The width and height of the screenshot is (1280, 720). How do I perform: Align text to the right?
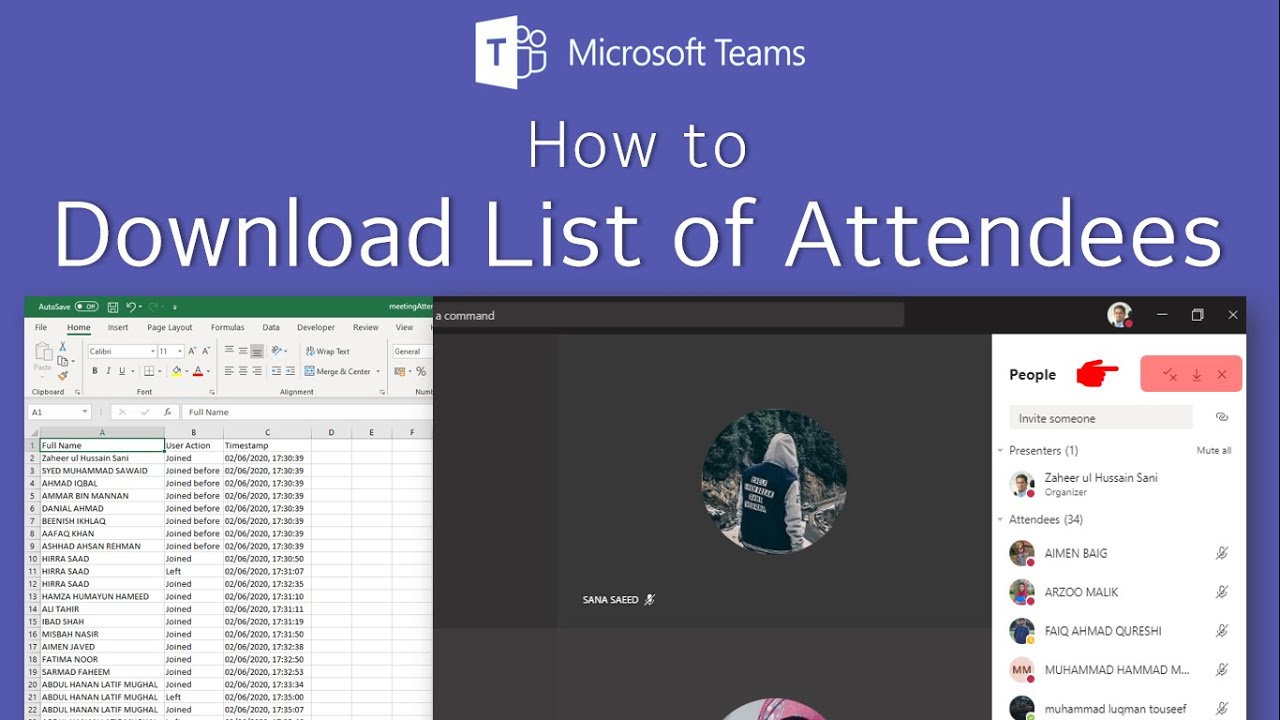257,371
